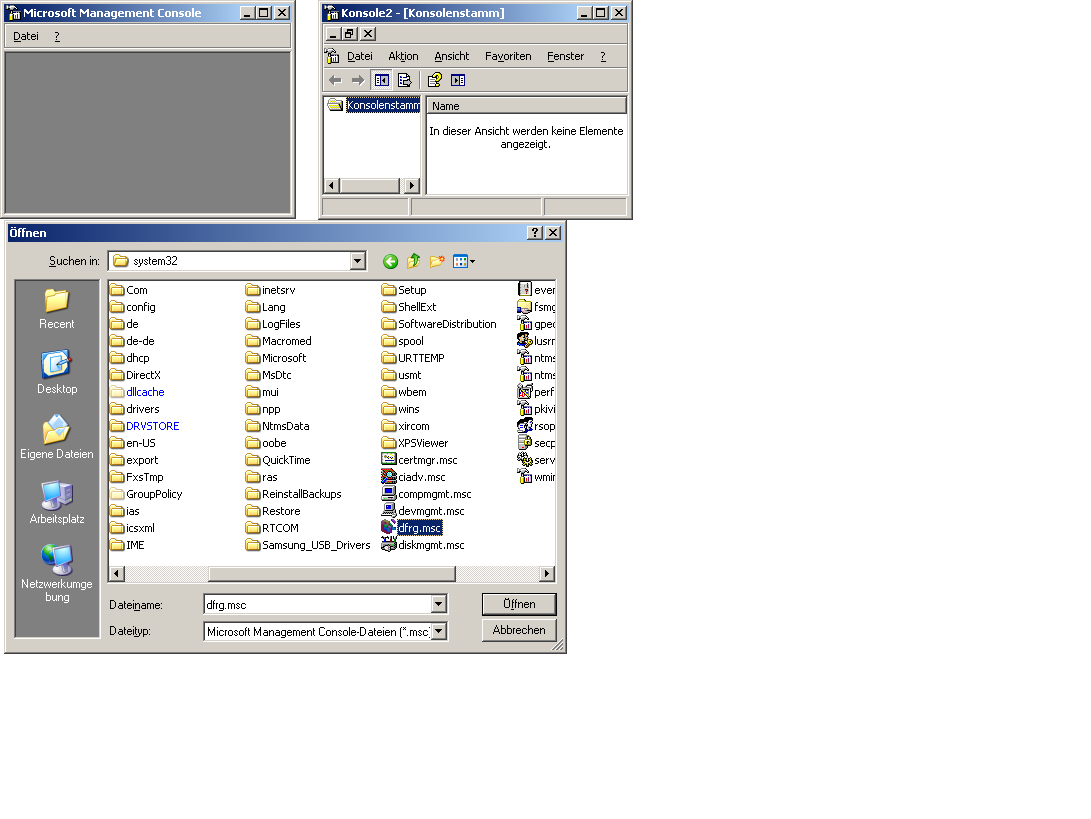
Task: Select the config folder
Action: [133, 307]
